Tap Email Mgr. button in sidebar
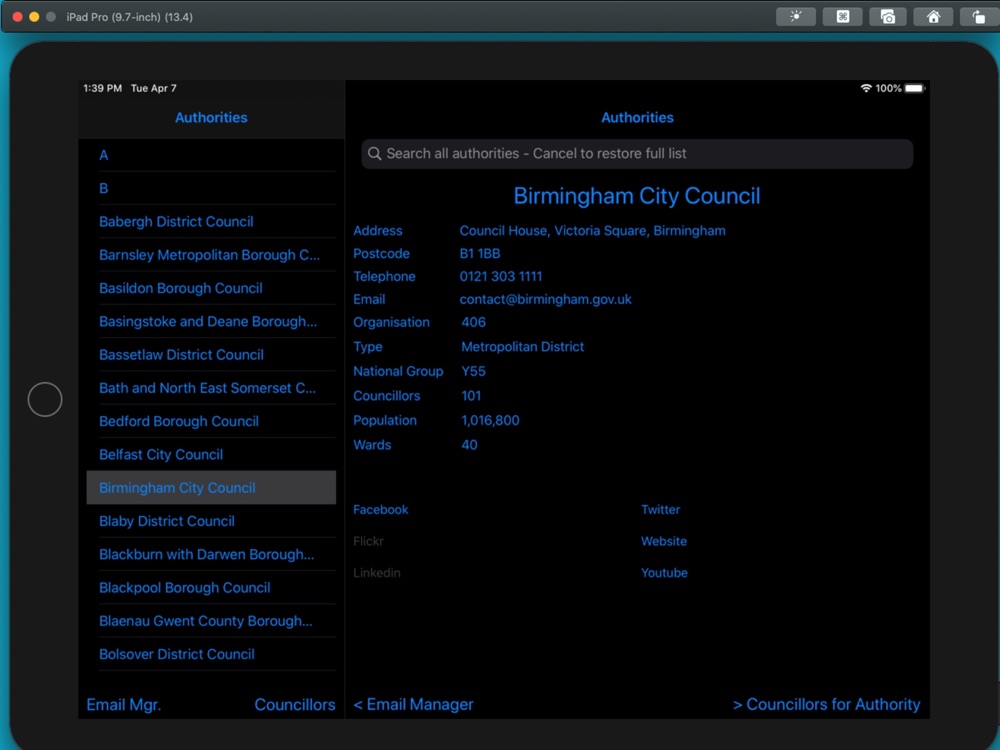Screen dimensions: 1000x750 tap(124, 704)
